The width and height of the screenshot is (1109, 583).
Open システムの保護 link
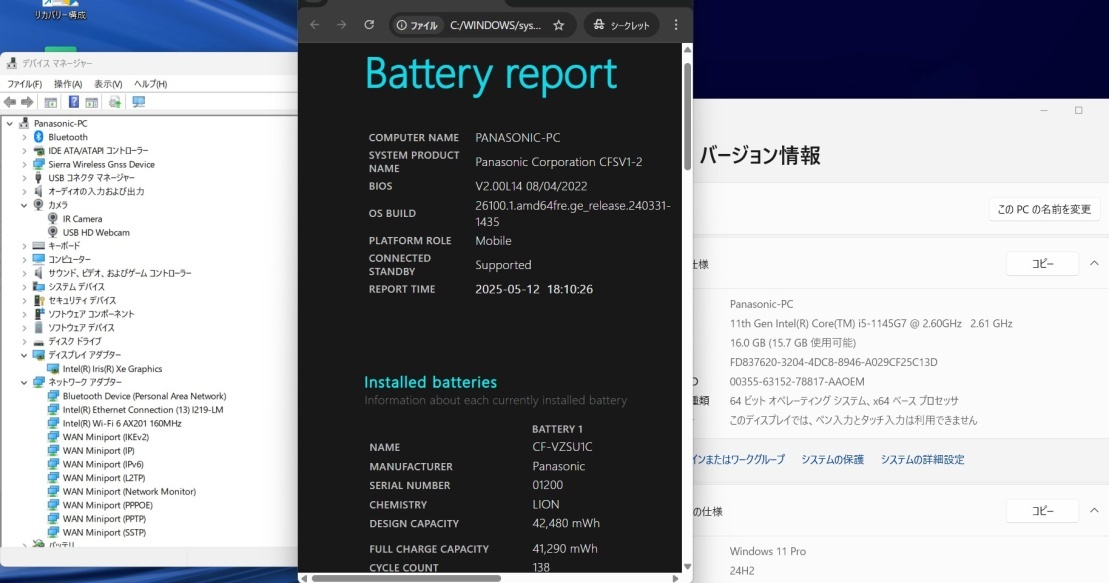[832, 459]
